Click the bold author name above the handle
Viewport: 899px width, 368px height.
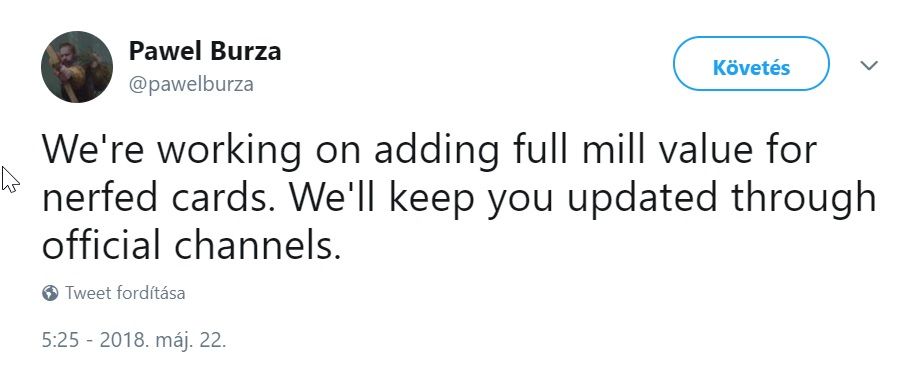[x=205, y=51]
